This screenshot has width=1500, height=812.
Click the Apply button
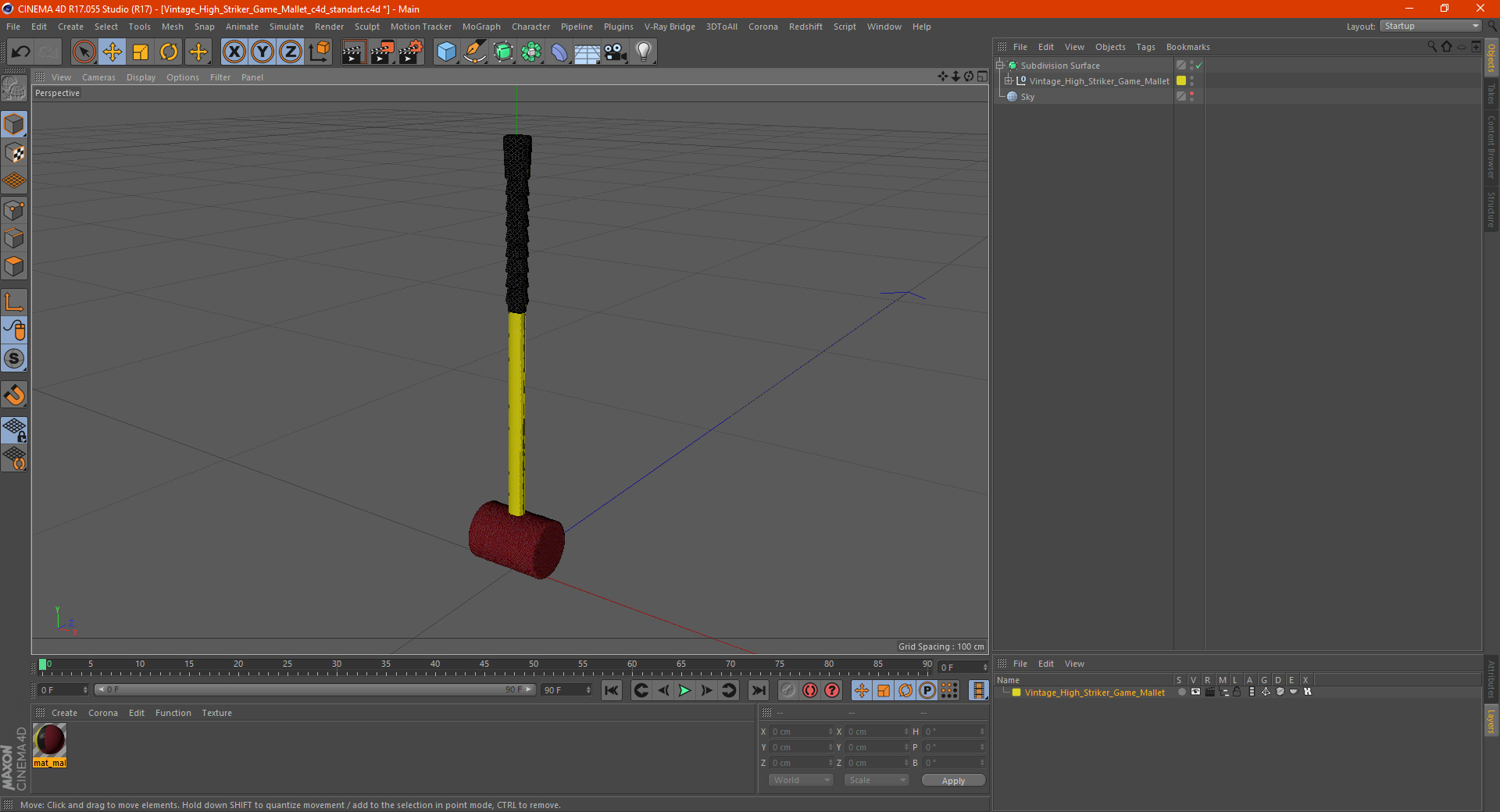pyautogui.click(x=953, y=781)
